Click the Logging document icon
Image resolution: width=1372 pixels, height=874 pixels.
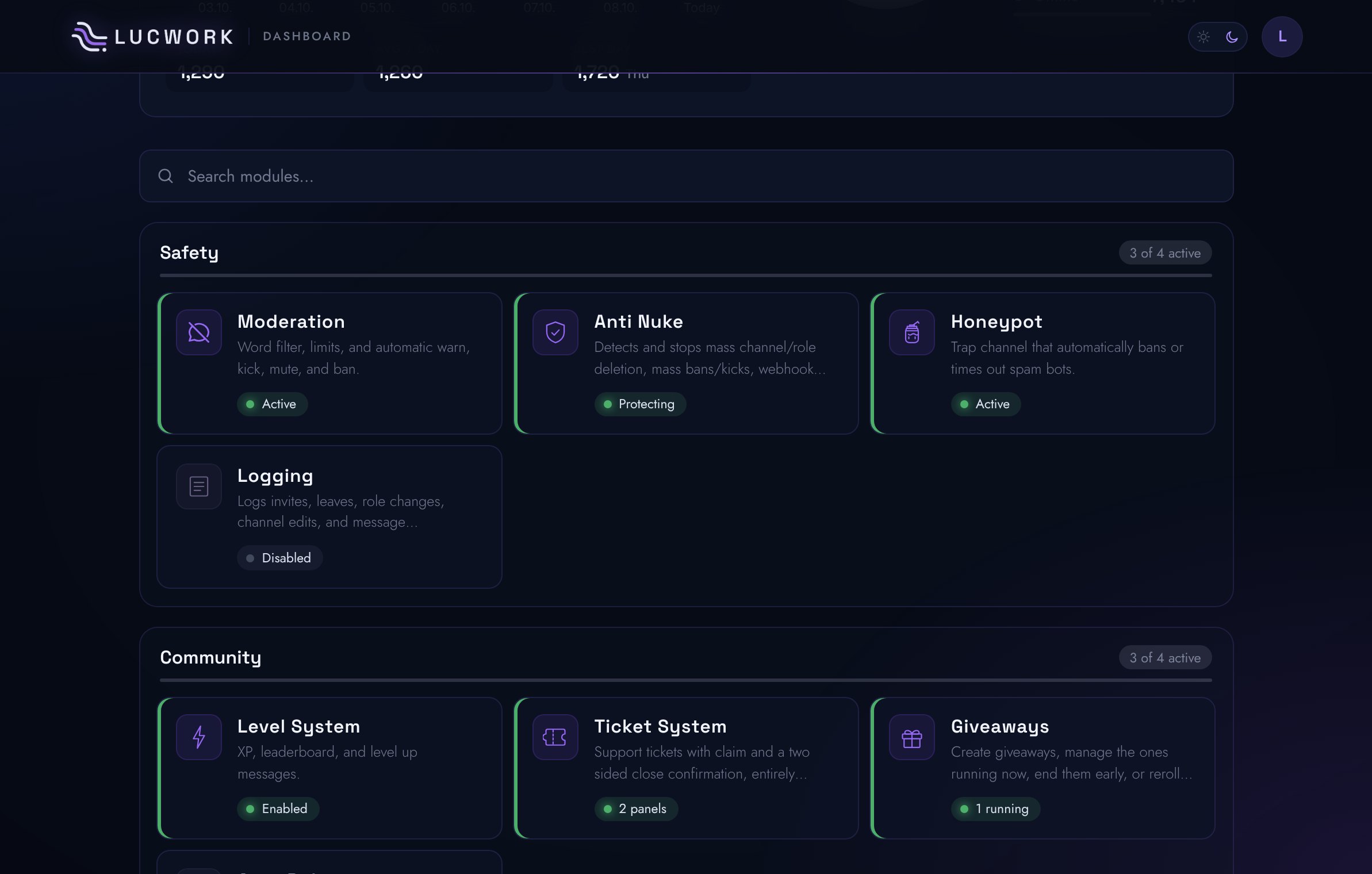tap(199, 486)
